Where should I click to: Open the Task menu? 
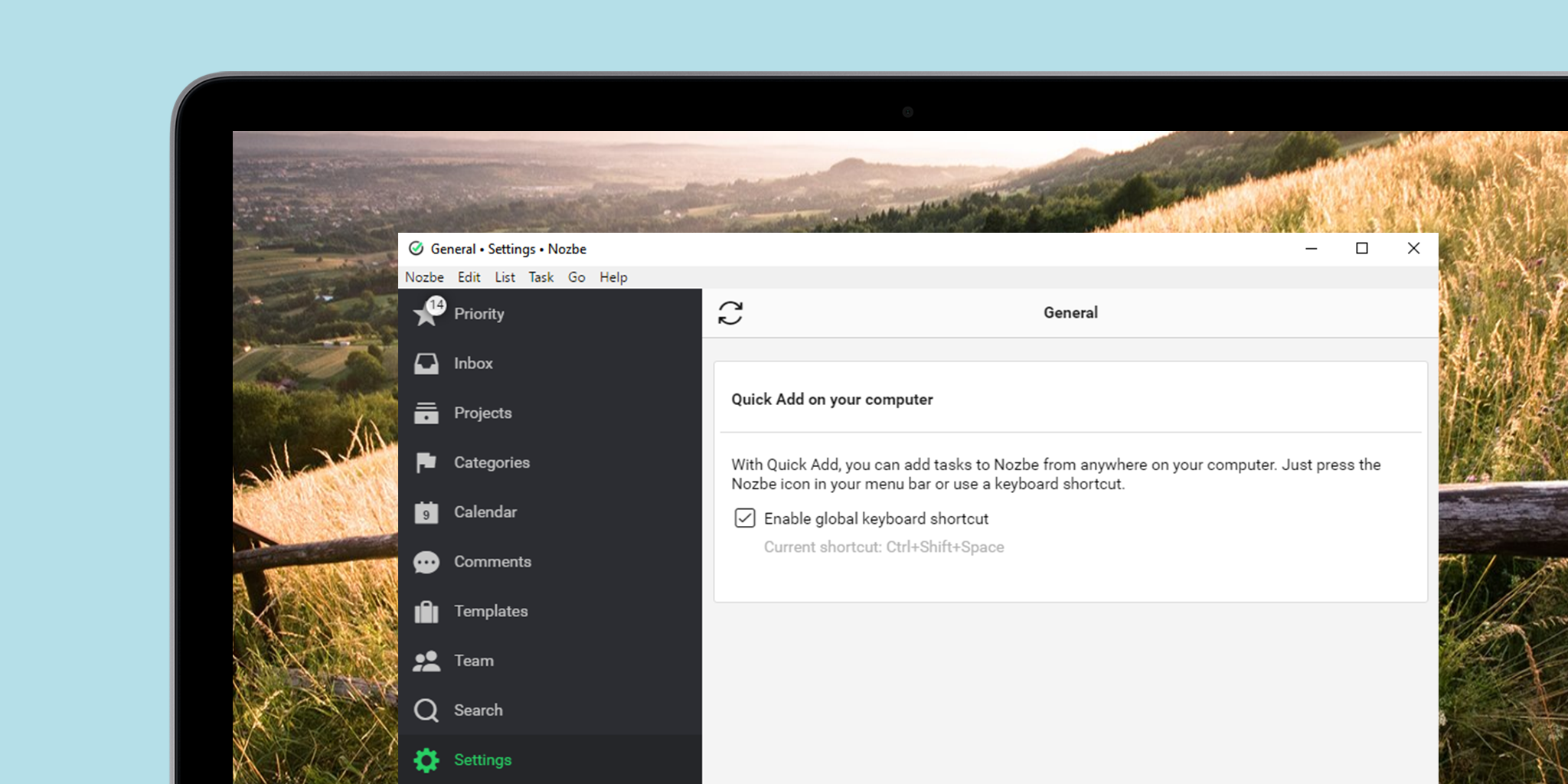pos(541,277)
